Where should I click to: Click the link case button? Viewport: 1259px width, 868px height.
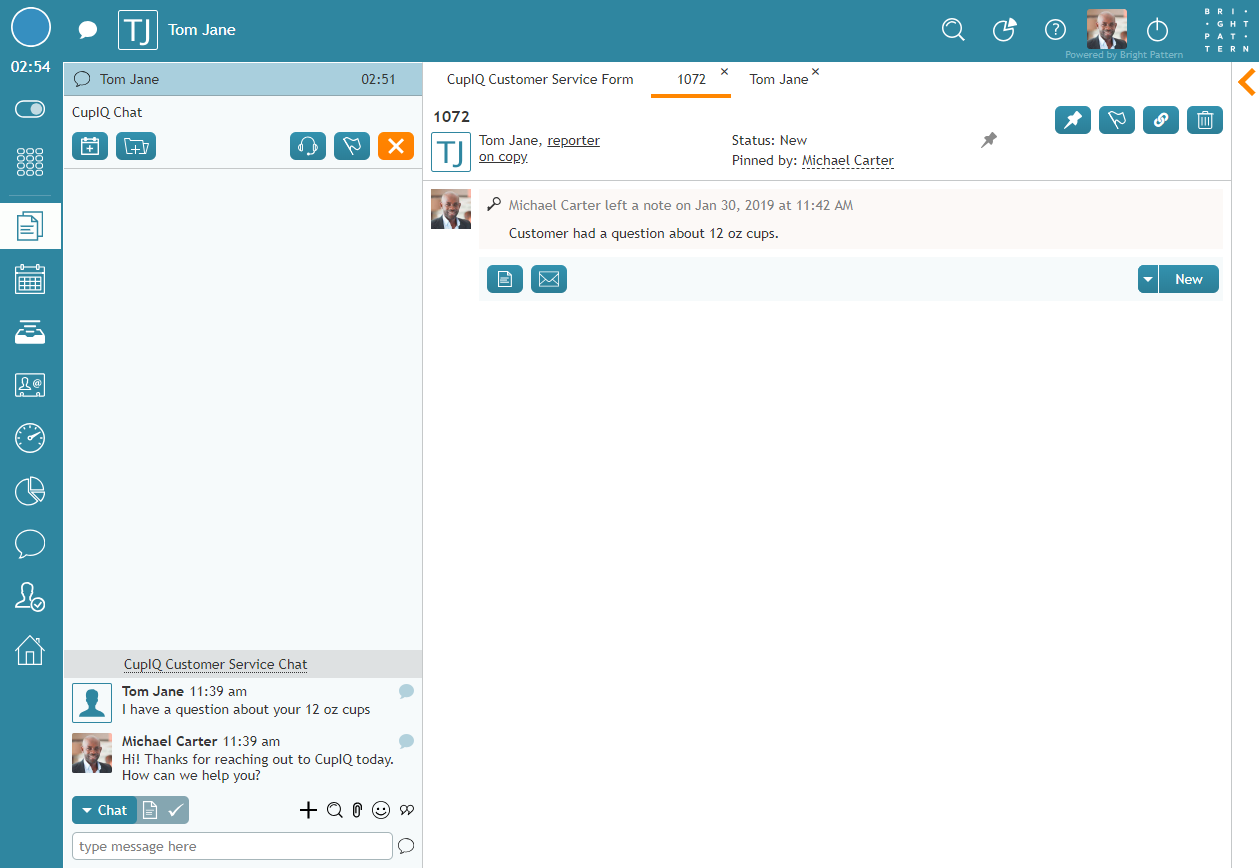pos(1161,120)
